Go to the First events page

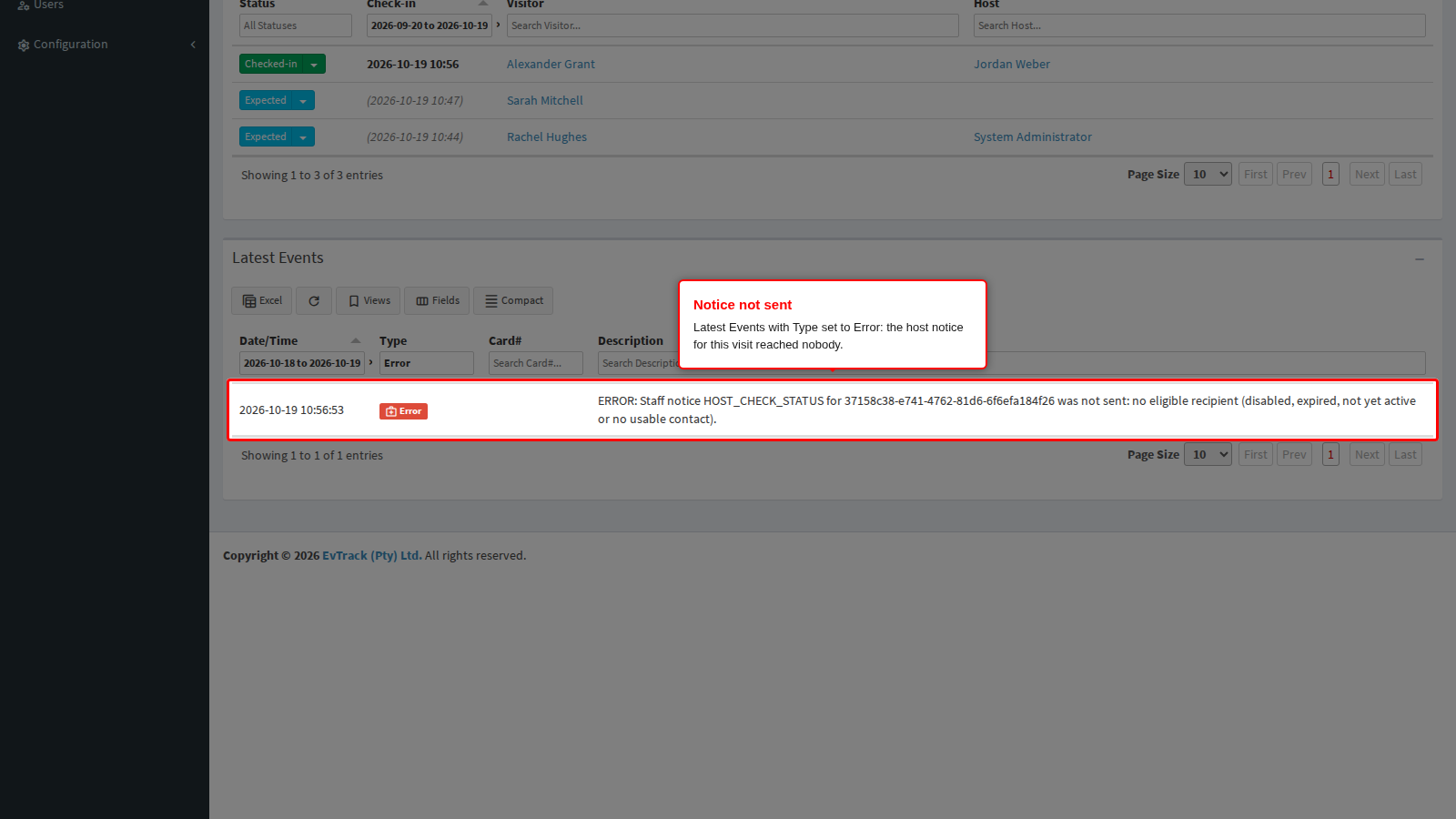tap(1256, 455)
